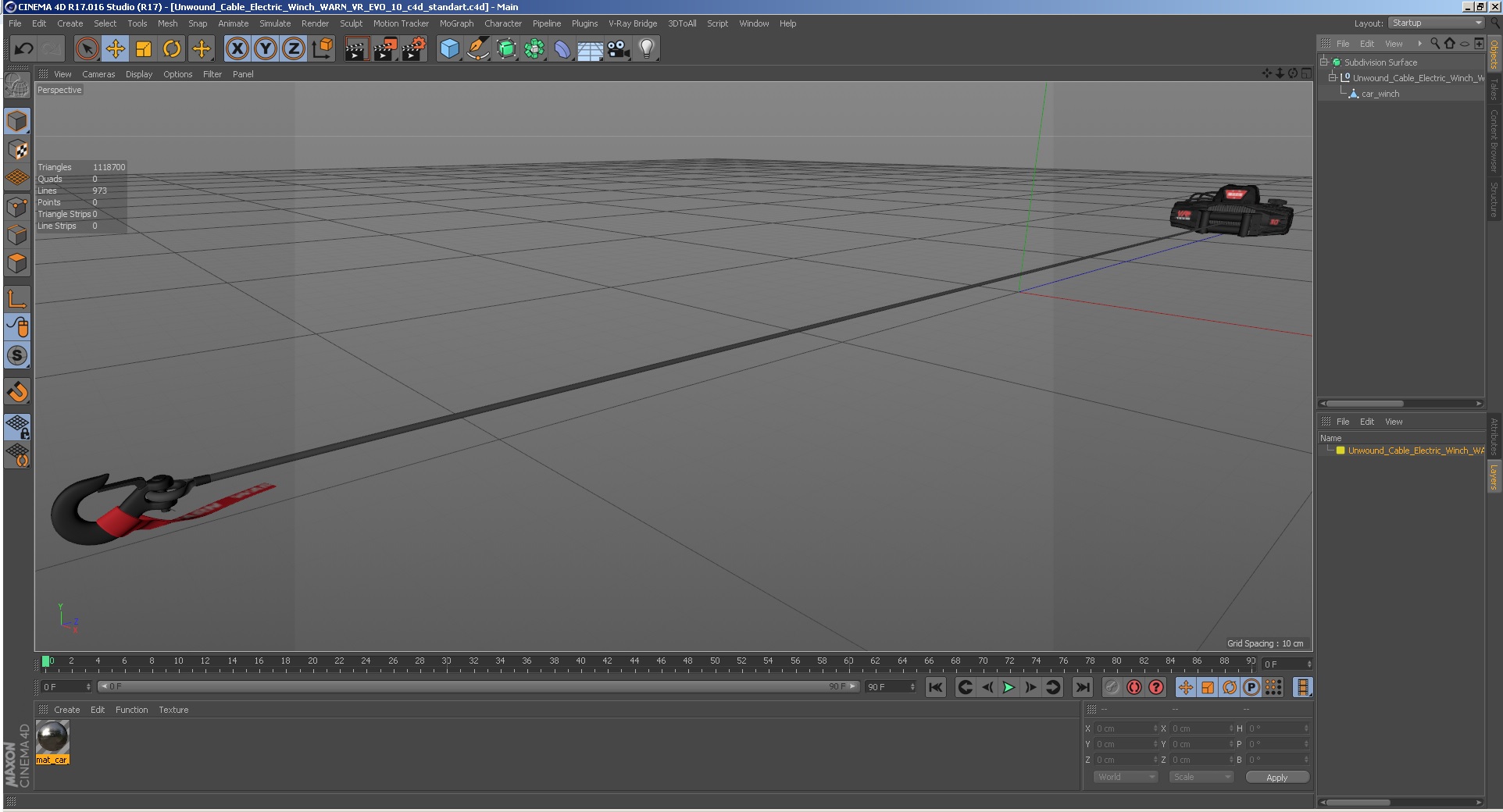Open viewport Display menu
The width and height of the screenshot is (1503, 812).
139,74
